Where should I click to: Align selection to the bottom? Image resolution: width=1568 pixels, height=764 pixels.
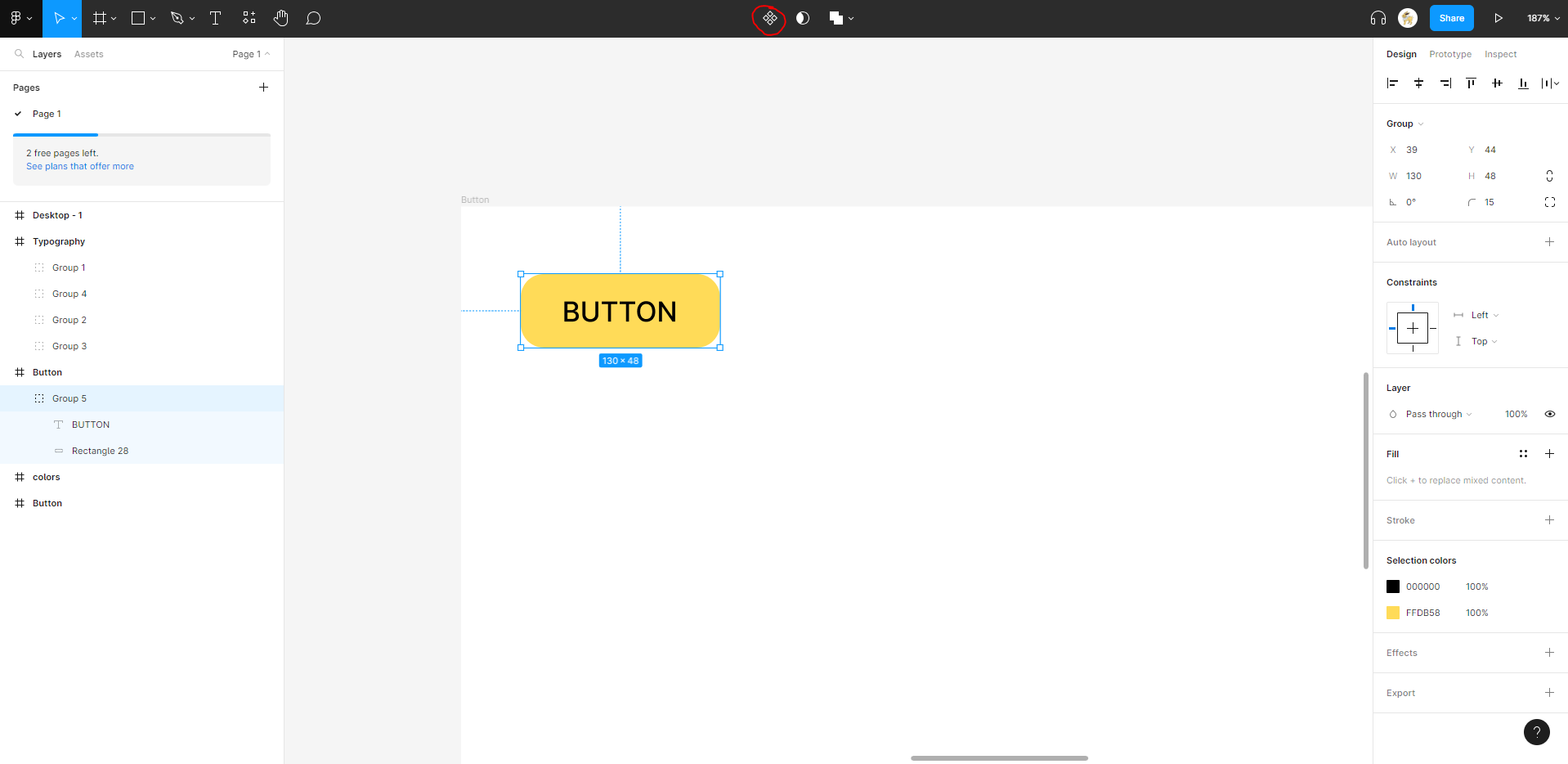click(x=1523, y=83)
